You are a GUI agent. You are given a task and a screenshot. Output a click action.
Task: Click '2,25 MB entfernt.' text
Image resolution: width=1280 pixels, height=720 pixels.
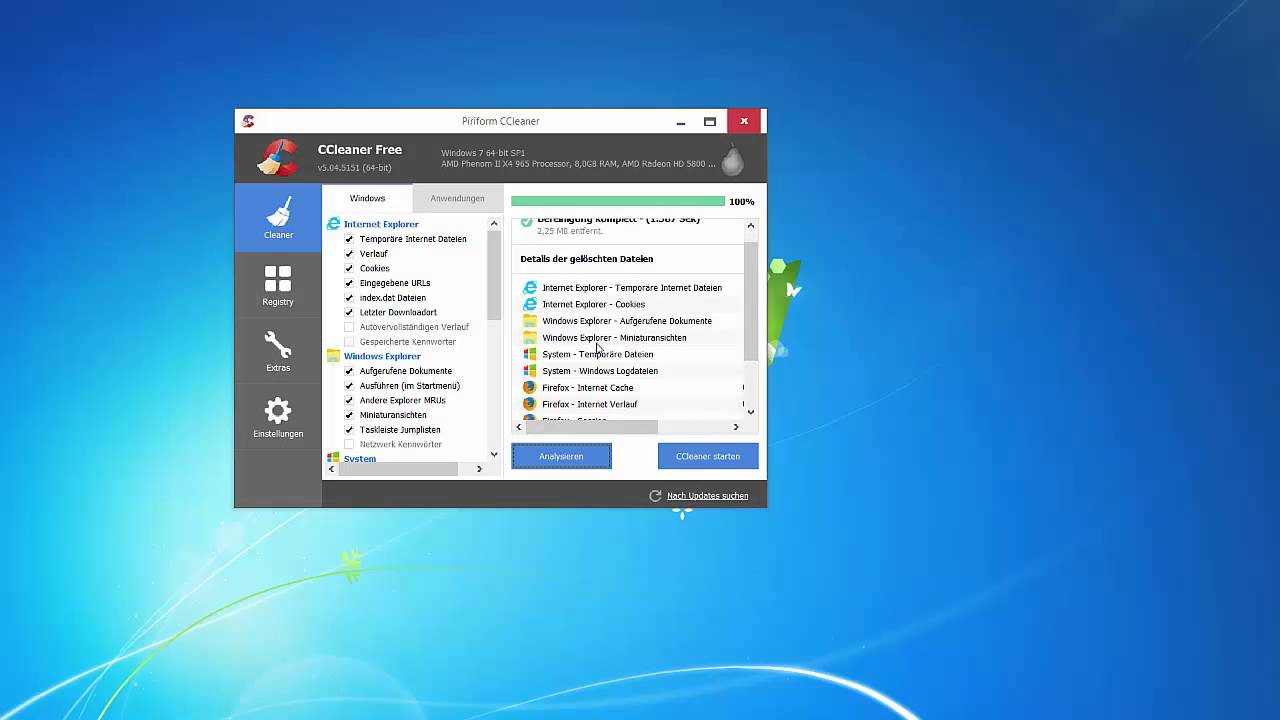[x=570, y=231]
